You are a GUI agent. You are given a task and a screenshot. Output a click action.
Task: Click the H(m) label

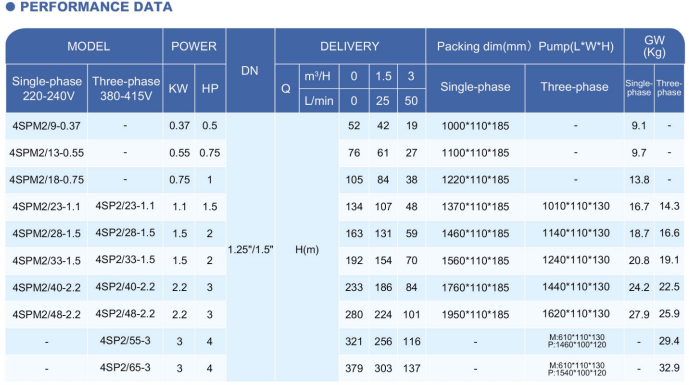pos(307,250)
